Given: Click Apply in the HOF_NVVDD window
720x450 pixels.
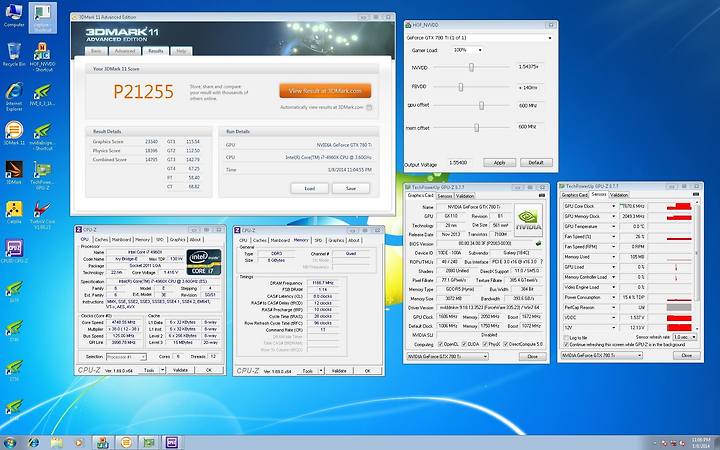Looking at the screenshot, I should click(499, 163).
